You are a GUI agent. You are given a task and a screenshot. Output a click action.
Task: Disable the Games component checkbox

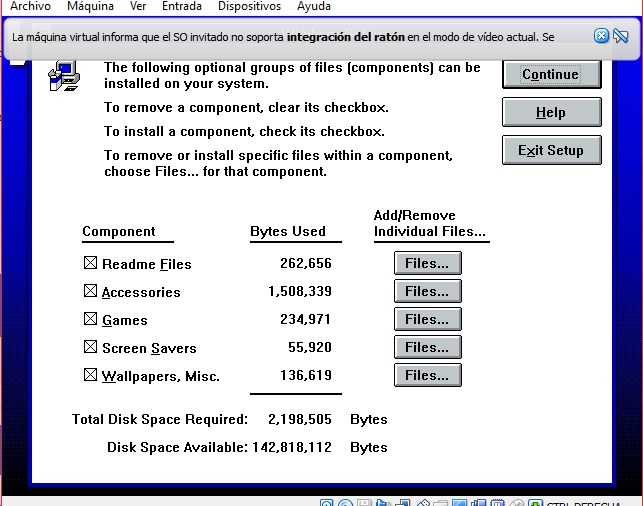click(90, 320)
